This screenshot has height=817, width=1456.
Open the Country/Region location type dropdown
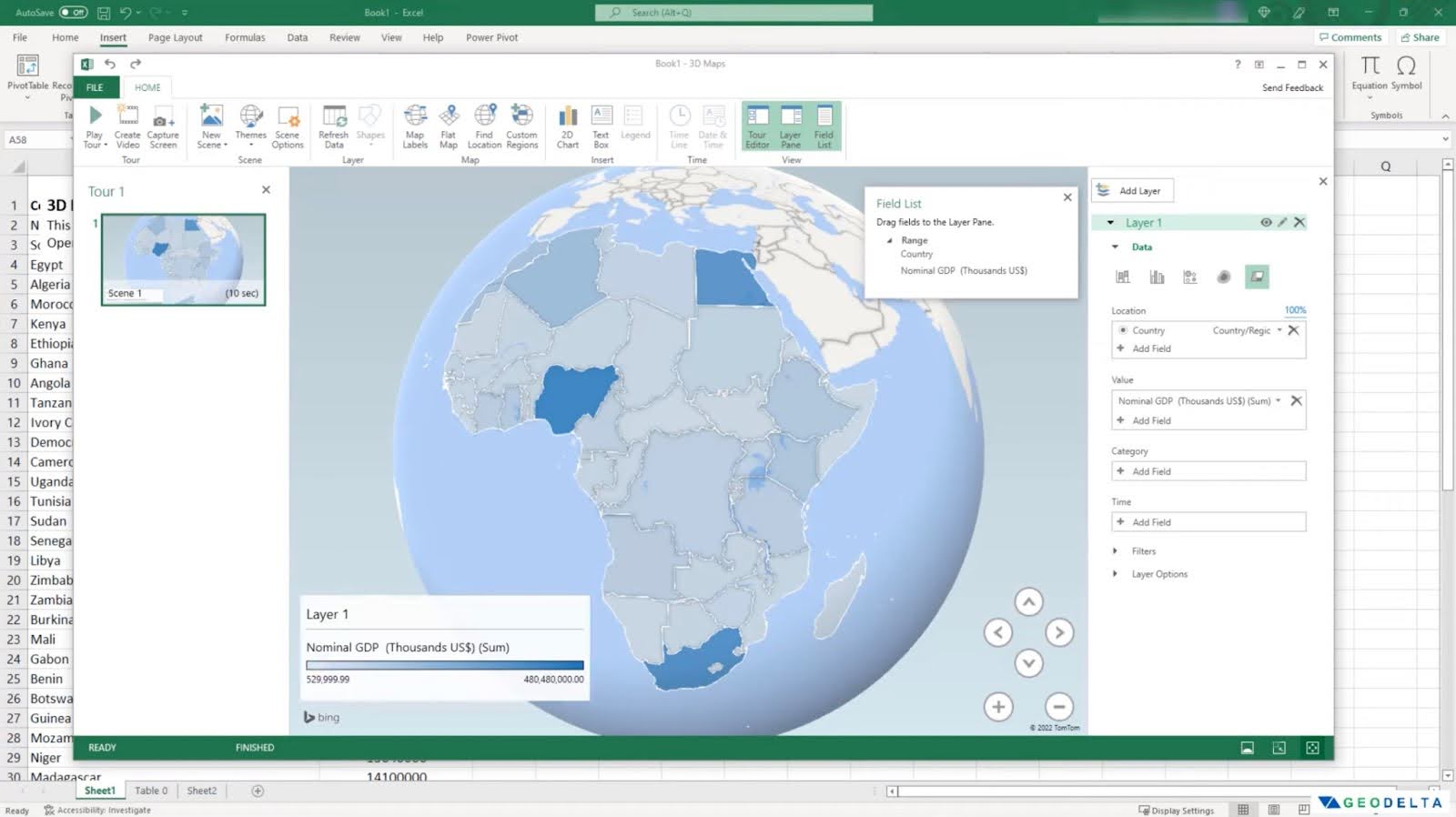point(1279,330)
